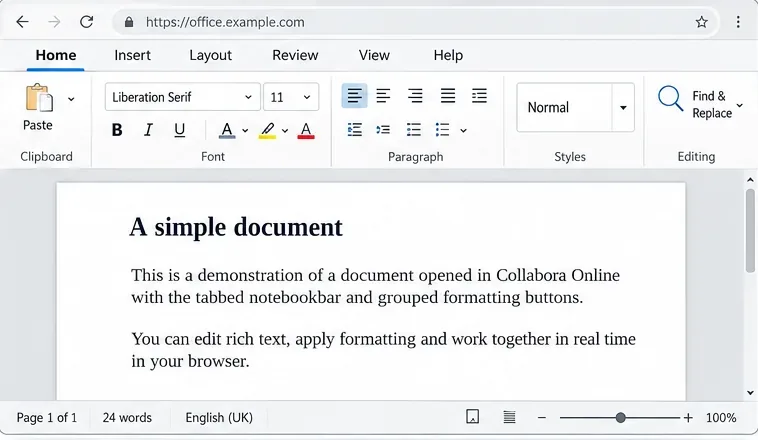758x440 pixels.
Task: Bookmark the page with the star icon
Action: coord(701,22)
